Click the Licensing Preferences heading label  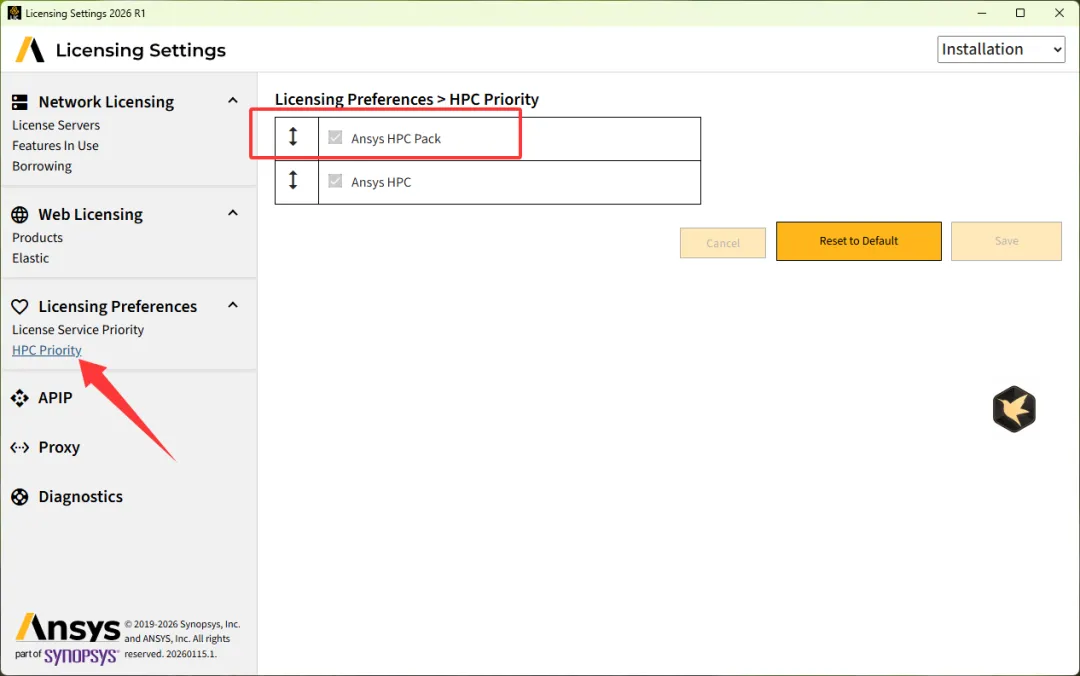pos(118,306)
